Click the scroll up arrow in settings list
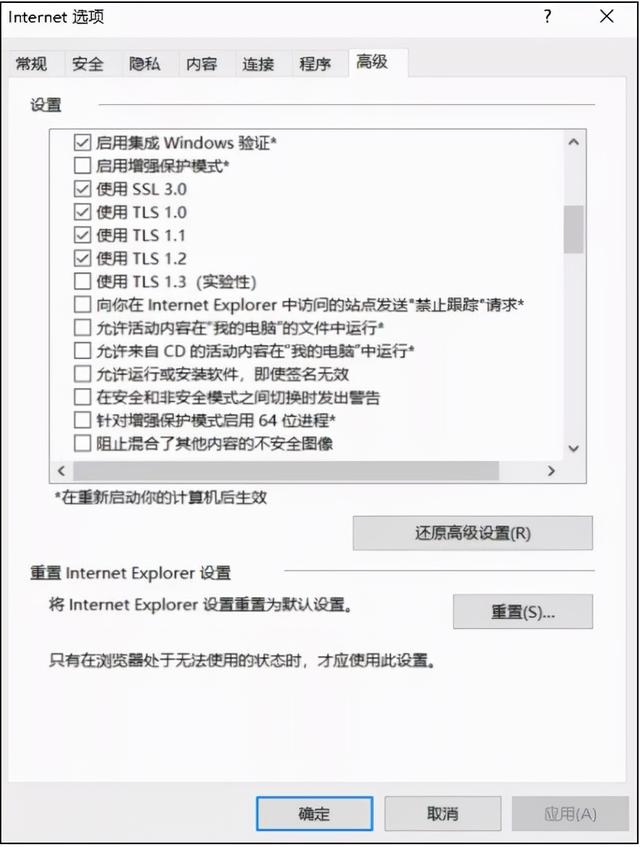 (574, 143)
